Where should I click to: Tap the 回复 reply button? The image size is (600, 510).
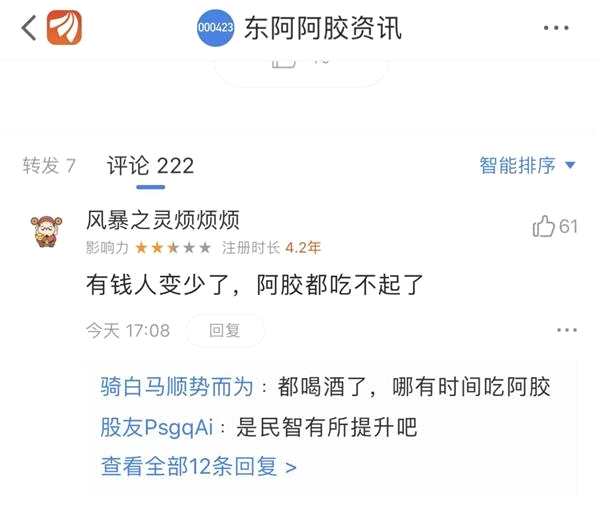pos(225,330)
